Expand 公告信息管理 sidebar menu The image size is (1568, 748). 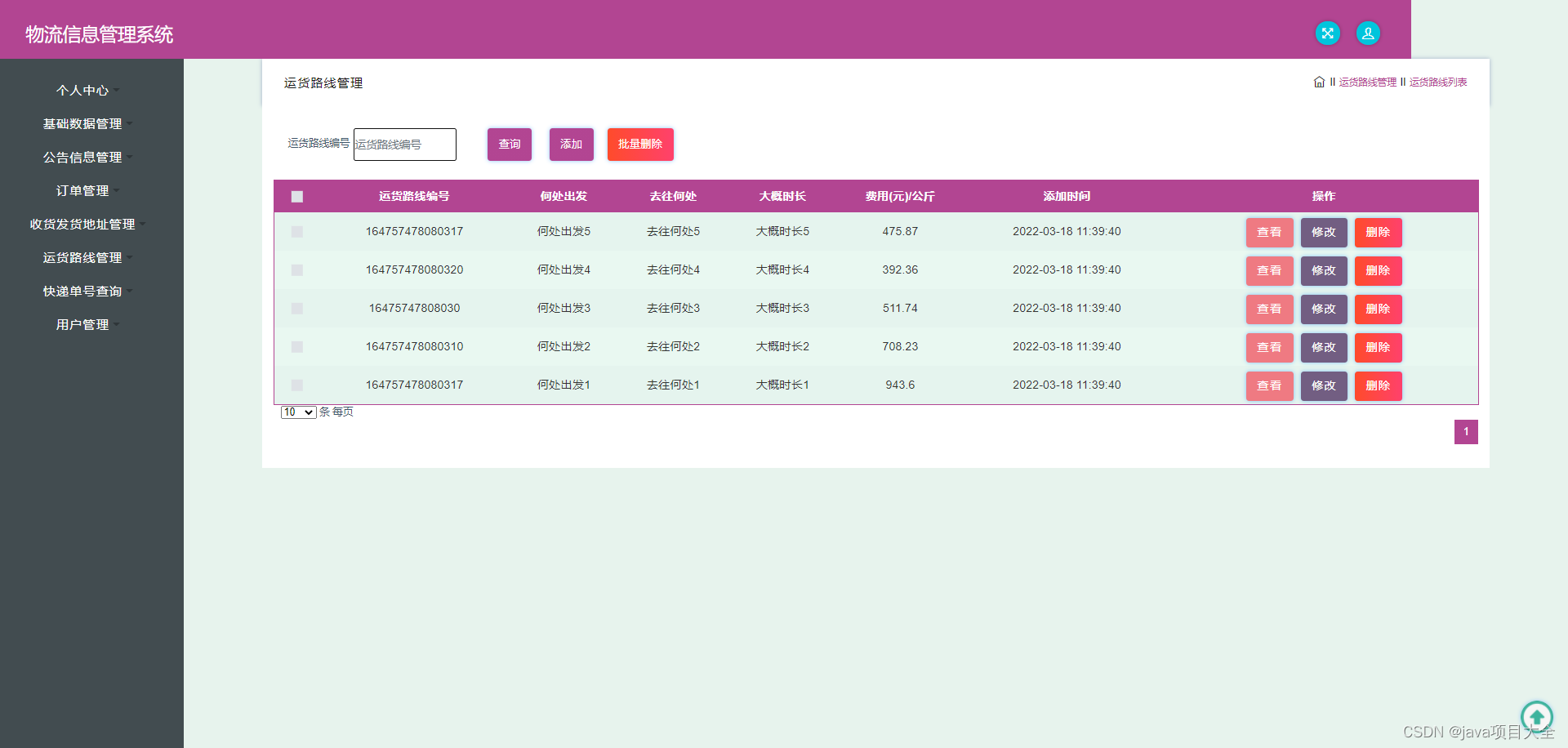[x=88, y=157]
